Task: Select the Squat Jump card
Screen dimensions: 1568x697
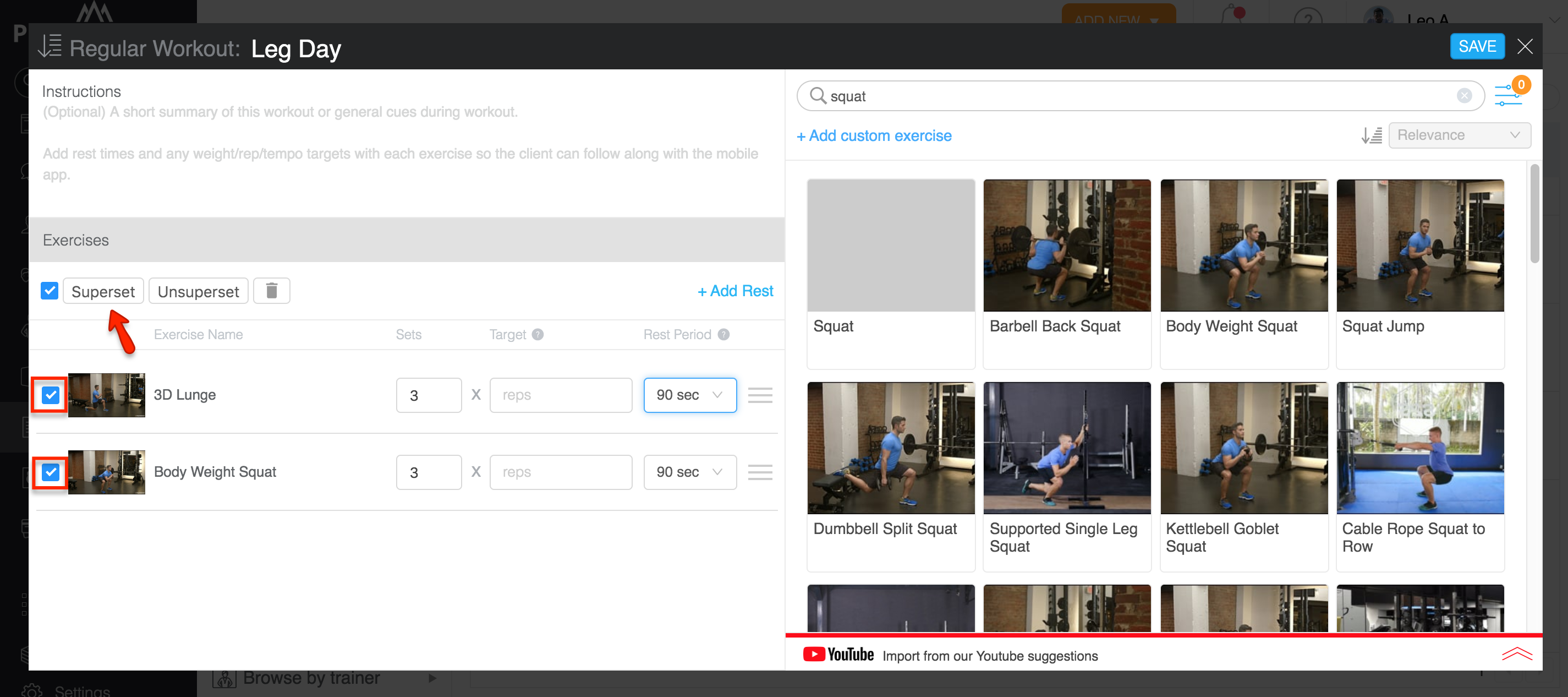Action: (1420, 274)
